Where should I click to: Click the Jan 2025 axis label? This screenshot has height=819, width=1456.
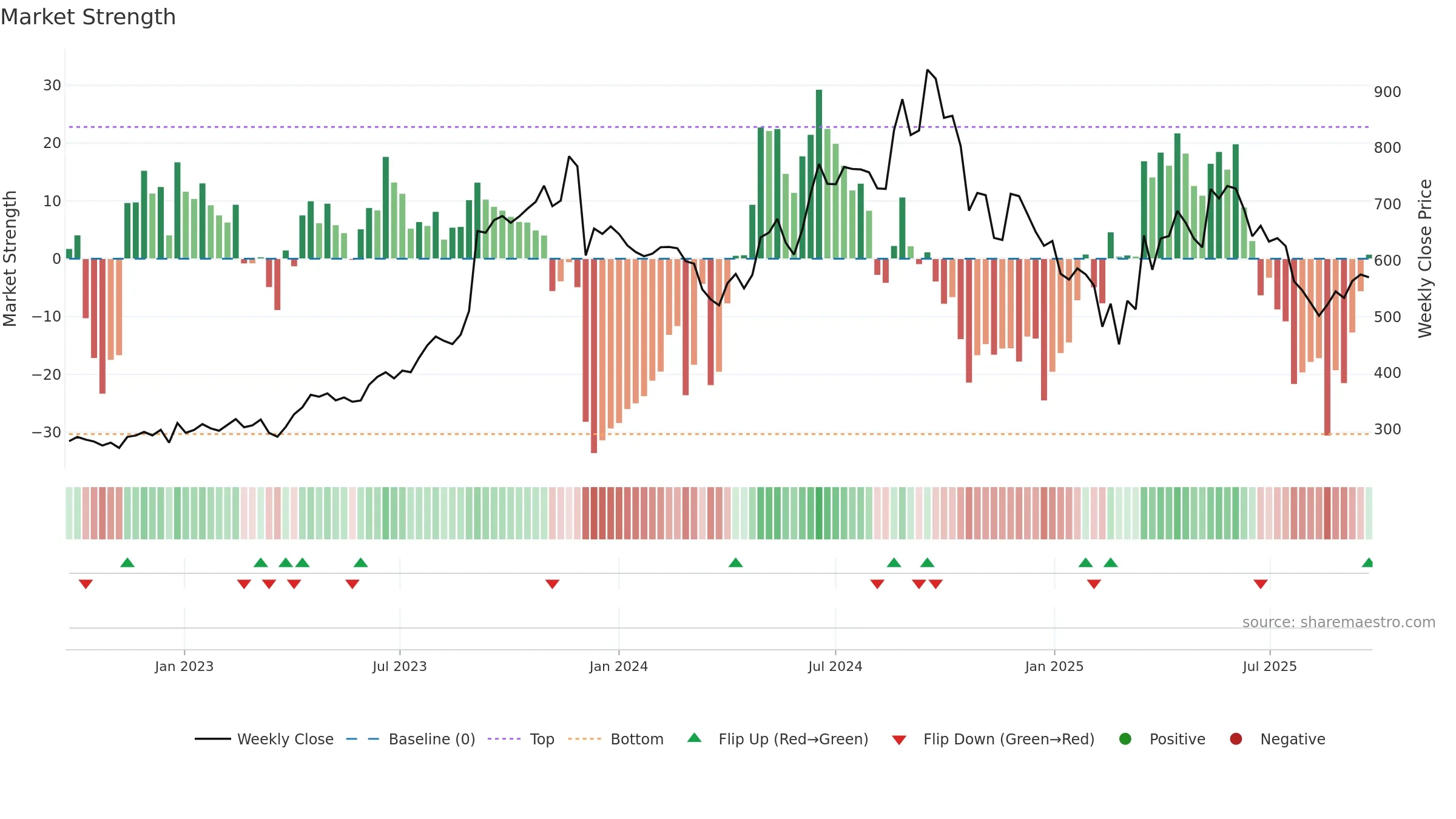click(x=1054, y=666)
